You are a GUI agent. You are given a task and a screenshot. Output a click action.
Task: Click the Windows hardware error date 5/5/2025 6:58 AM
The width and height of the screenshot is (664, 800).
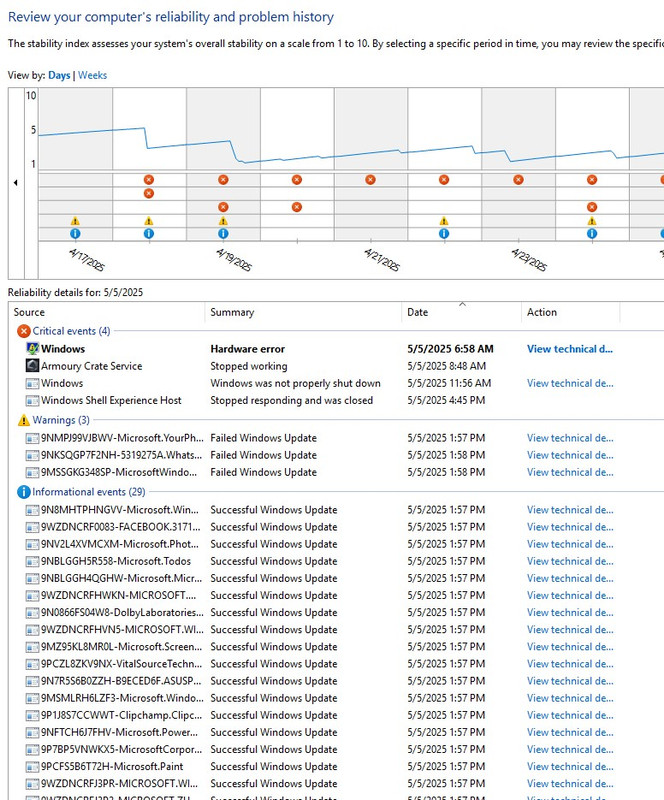click(450, 349)
